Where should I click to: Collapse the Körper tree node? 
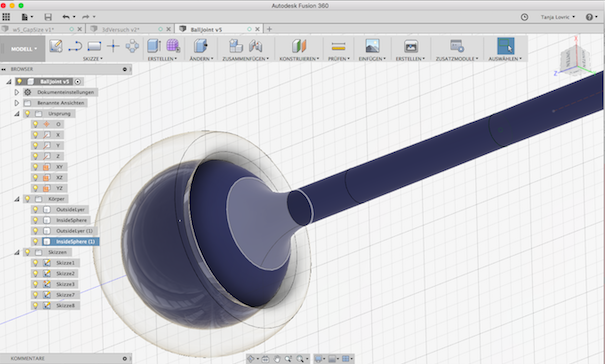tap(17, 199)
